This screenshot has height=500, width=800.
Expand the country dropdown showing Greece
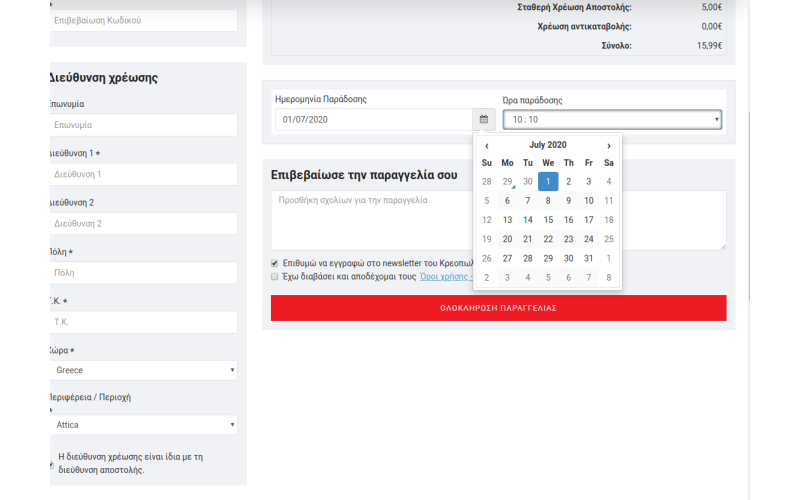coord(142,370)
